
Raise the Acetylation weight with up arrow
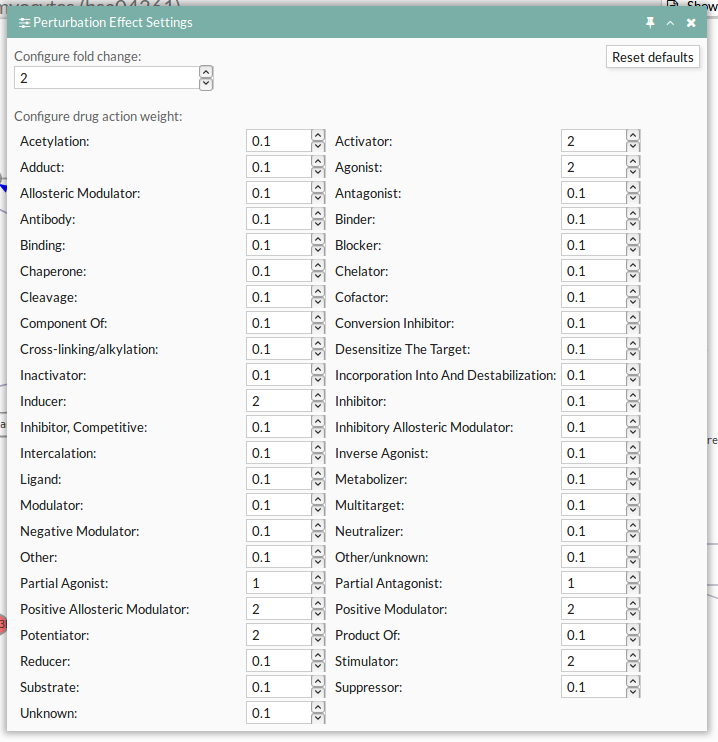click(x=318, y=136)
